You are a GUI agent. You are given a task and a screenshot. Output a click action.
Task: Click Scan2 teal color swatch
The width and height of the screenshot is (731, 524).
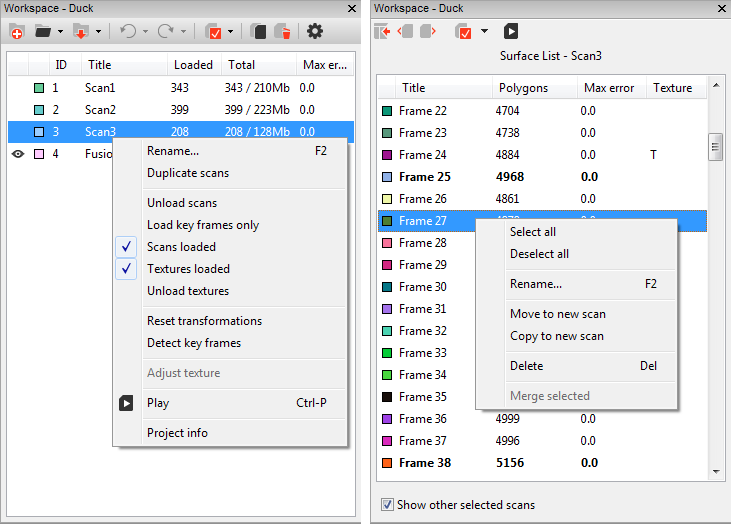pos(39,110)
